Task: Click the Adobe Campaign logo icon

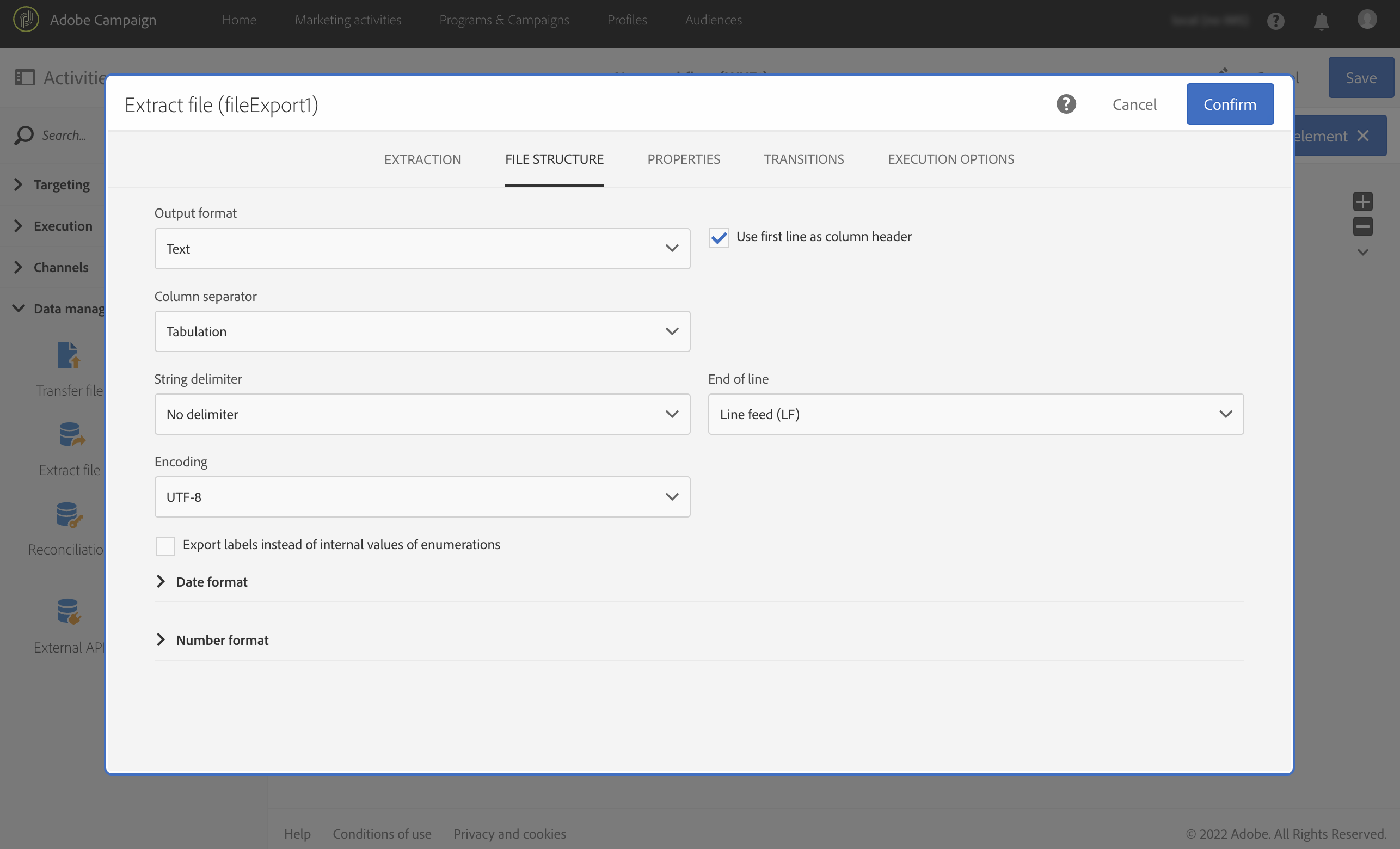Action: click(26, 20)
